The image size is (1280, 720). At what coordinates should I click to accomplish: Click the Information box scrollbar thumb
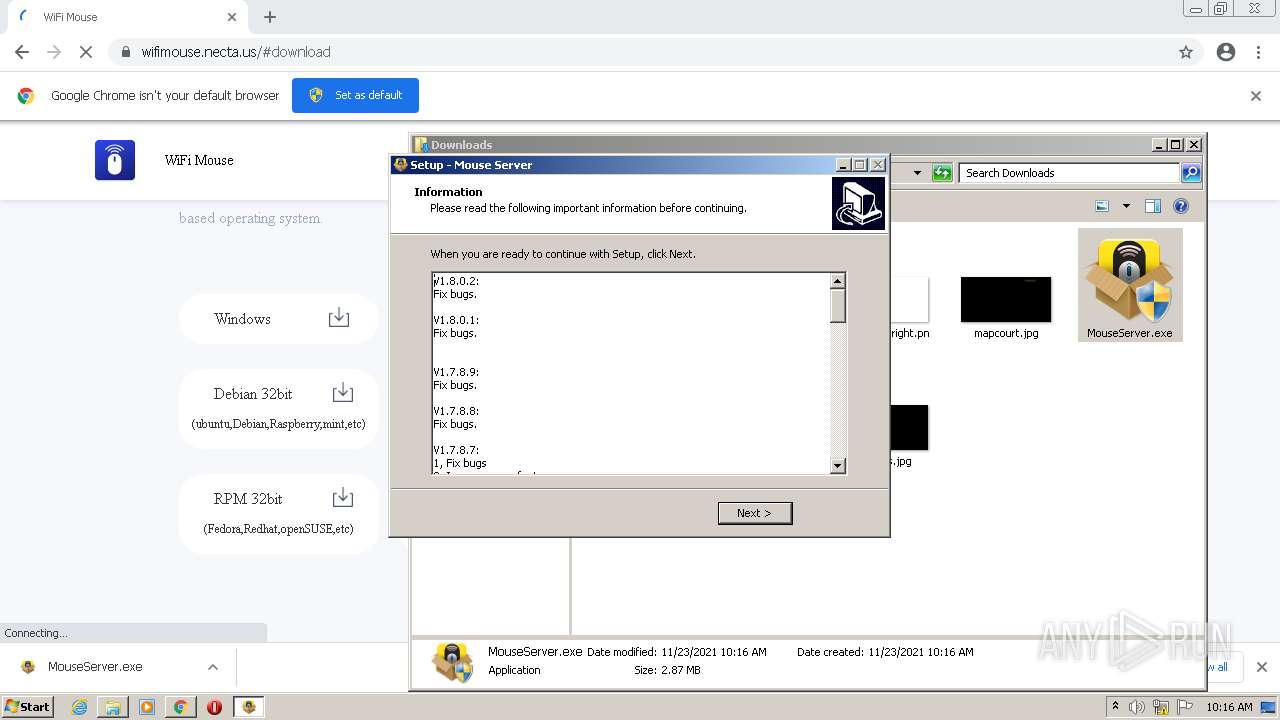(x=838, y=305)
